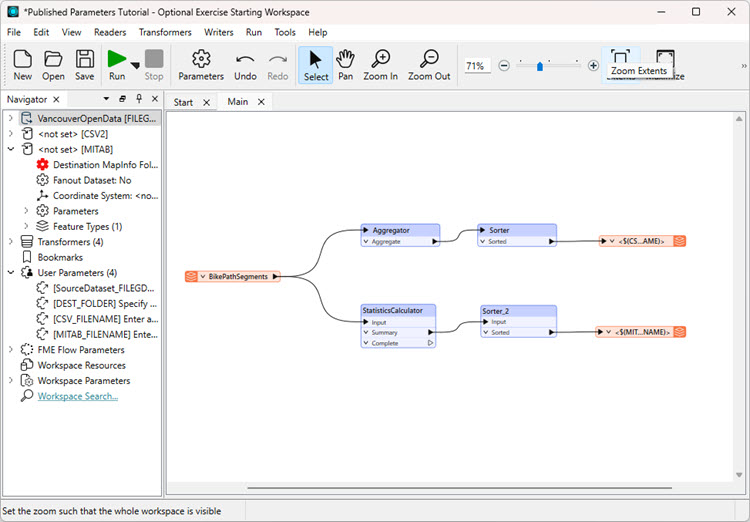Screen dimensions: 750x522
Task: Click the Zoom Extents toolbar icon
Action: (620, 56)
